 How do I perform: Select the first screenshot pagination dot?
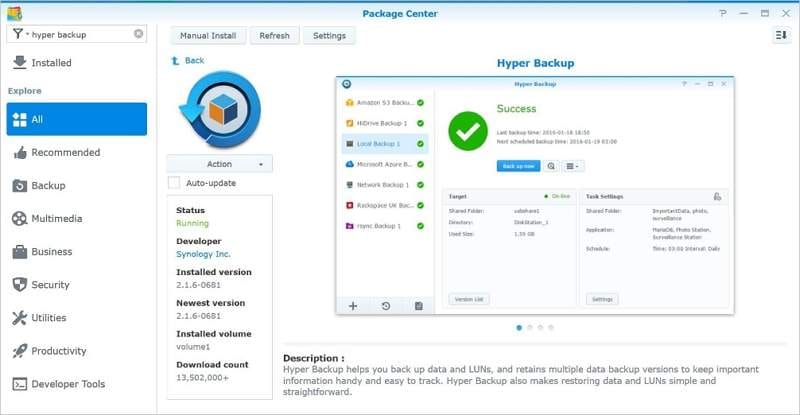point(519,328)
